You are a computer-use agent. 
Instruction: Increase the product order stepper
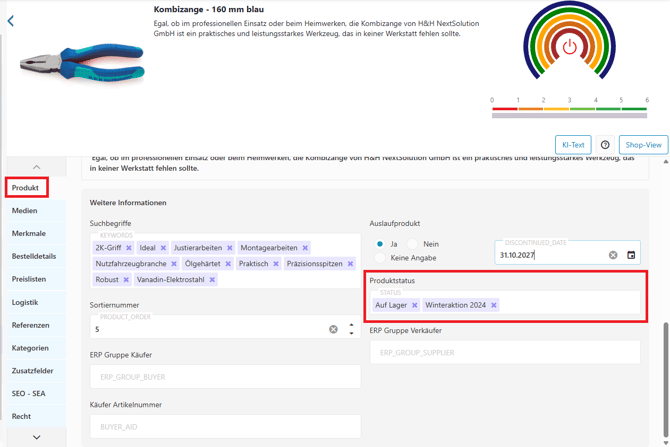pyautogui.click(x=351, y=324)
